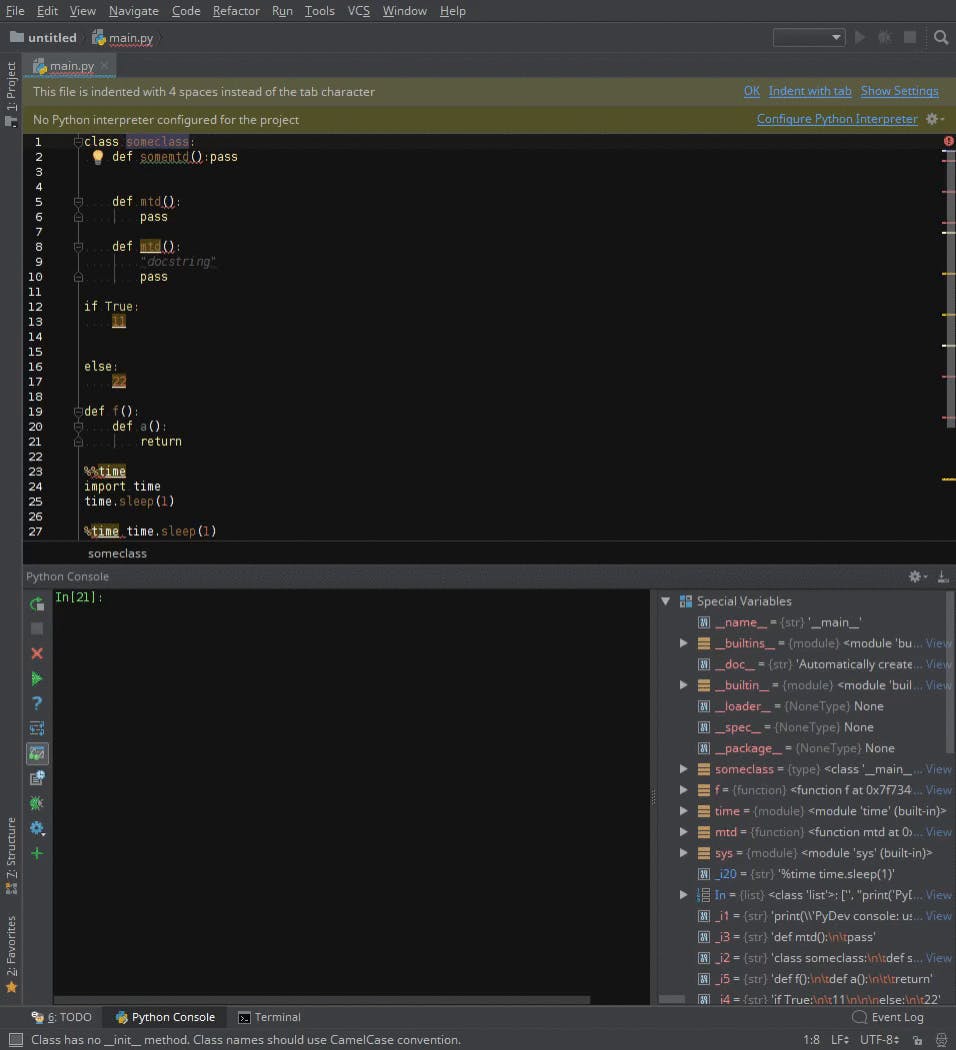
Task: Open the Refactor menu
Action: [236, 11]
